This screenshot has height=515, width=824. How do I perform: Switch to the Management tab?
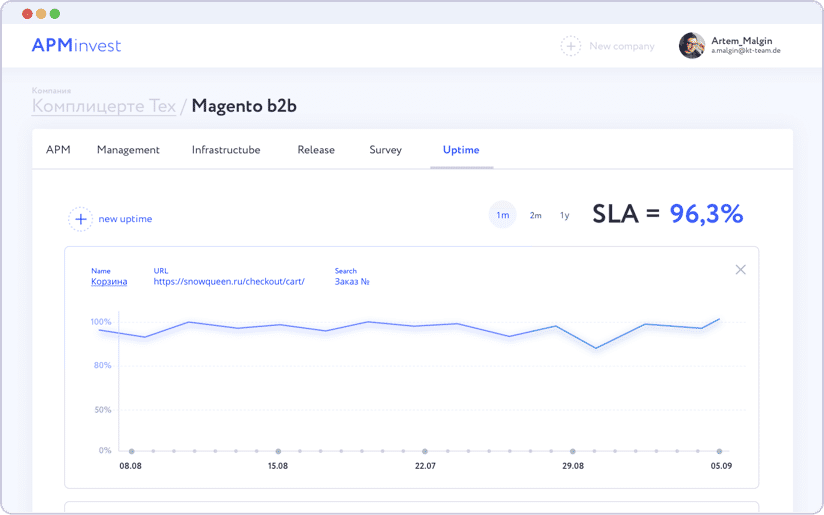(128, 150)
